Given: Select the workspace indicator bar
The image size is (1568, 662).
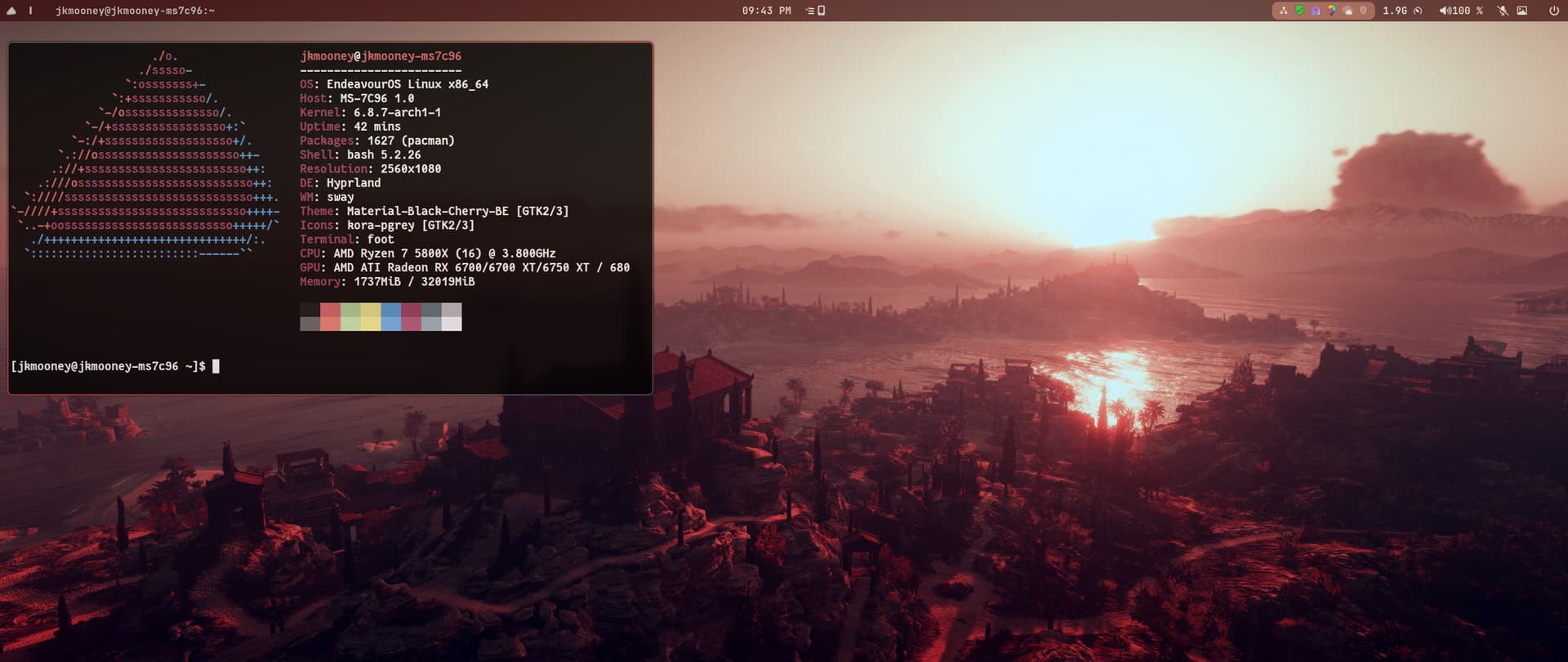Looking at the screenshot, I should click(x=31, y=11).
